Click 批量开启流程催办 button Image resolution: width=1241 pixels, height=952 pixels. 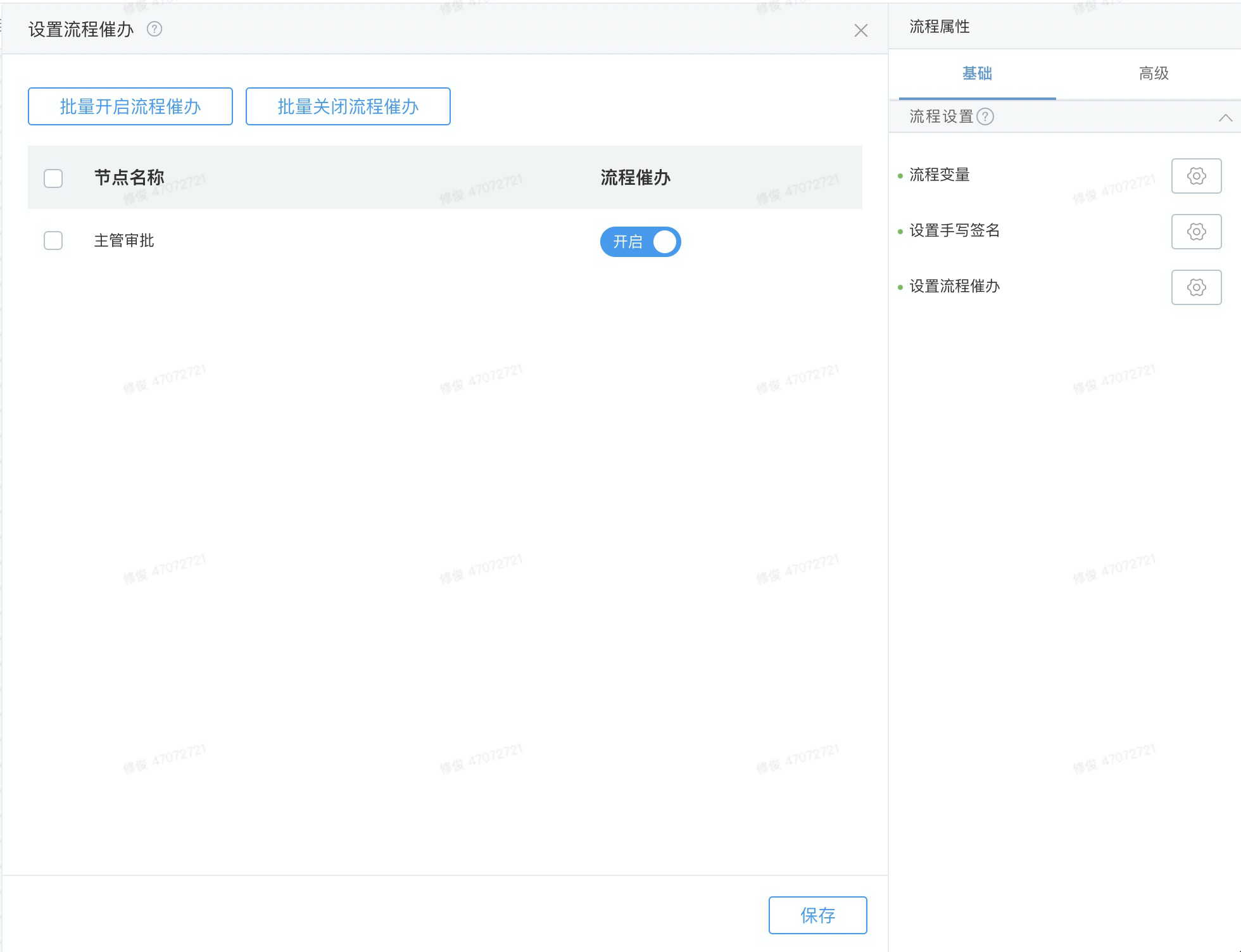[x=130, y=106]
